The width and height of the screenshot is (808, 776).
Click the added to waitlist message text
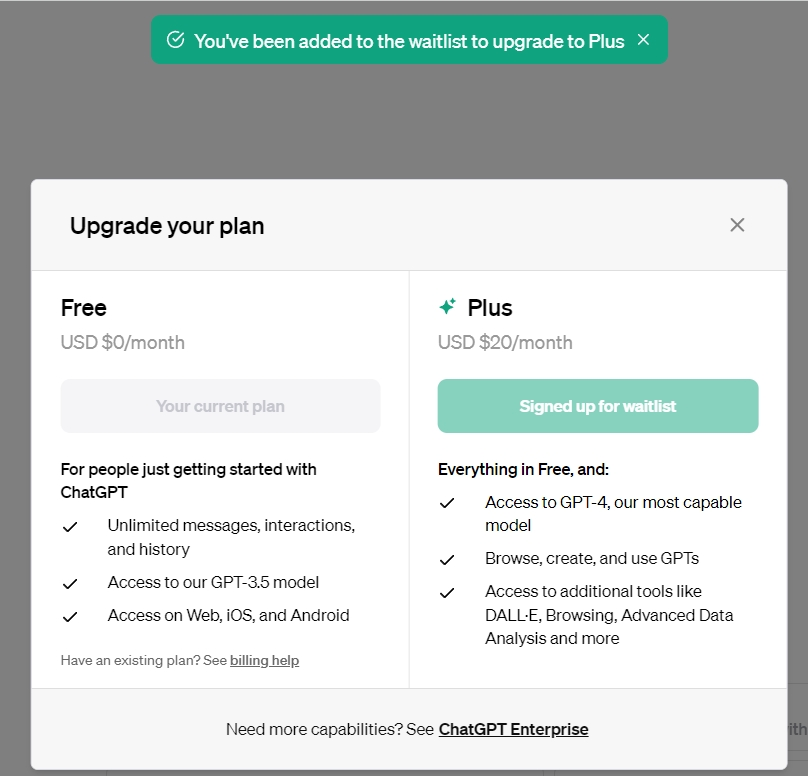(409, 41)
